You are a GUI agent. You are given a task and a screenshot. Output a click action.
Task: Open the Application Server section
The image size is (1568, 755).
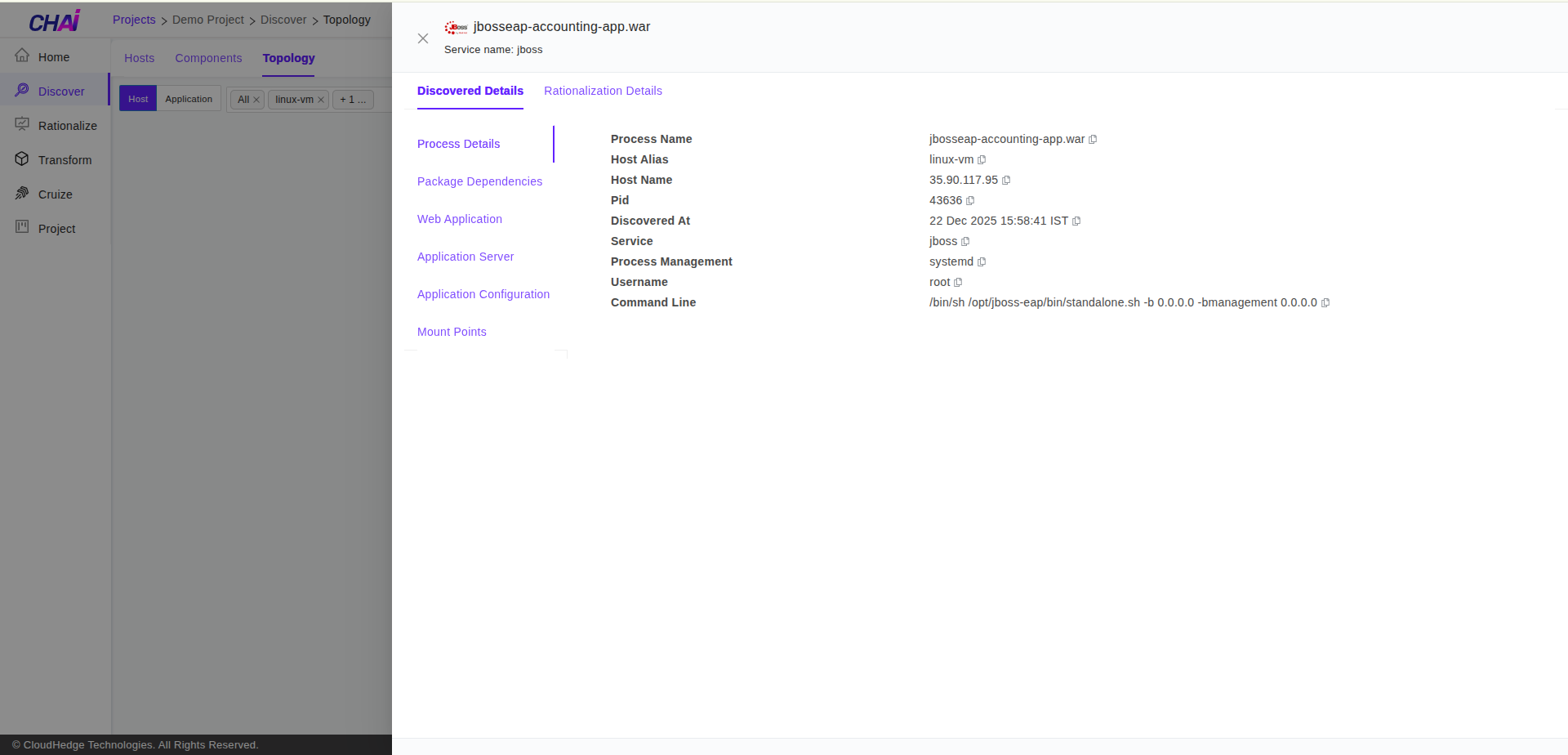pyautogui.click(x=465, y=257)
